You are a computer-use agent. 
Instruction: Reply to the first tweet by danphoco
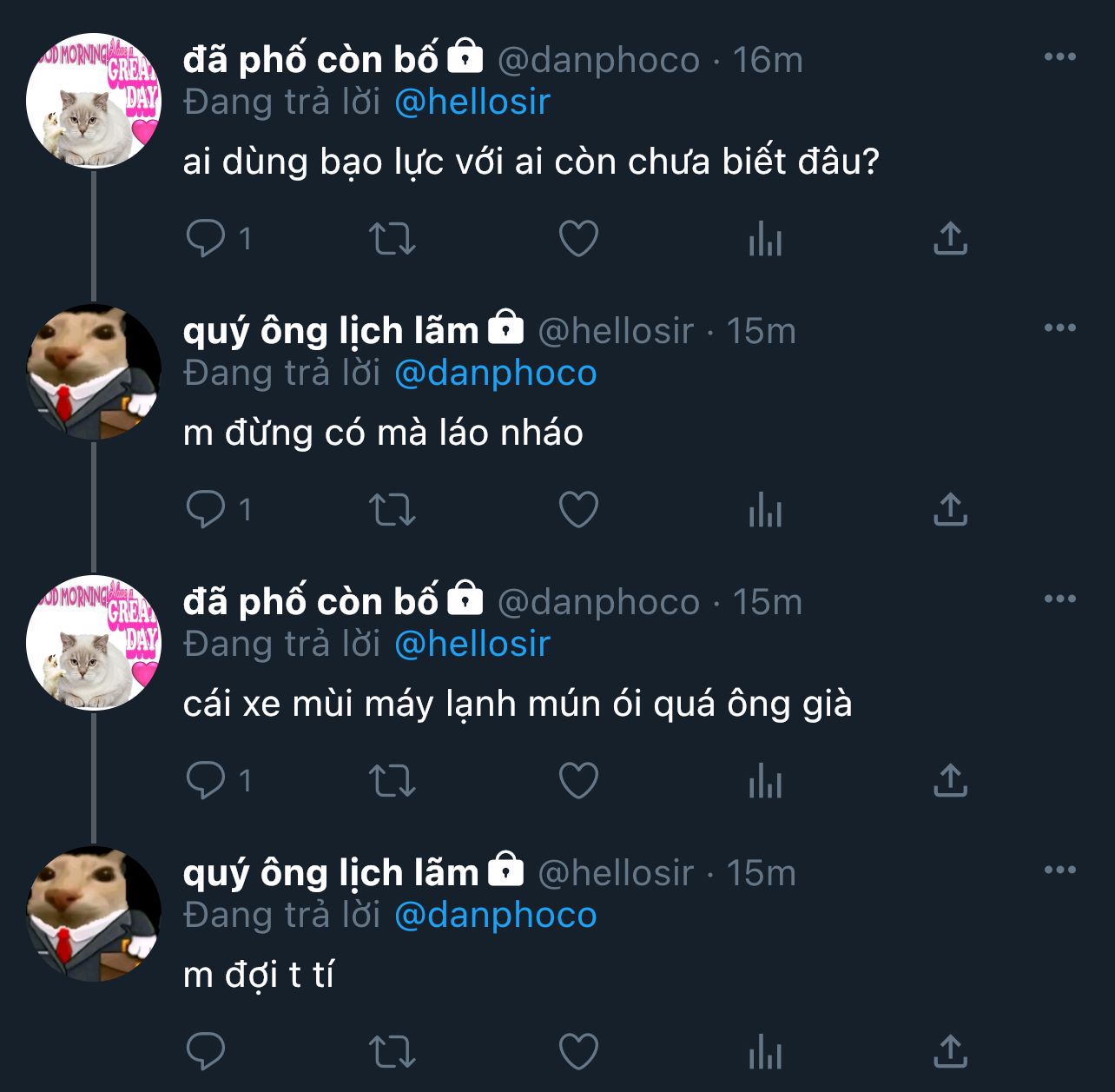point(206,239)
